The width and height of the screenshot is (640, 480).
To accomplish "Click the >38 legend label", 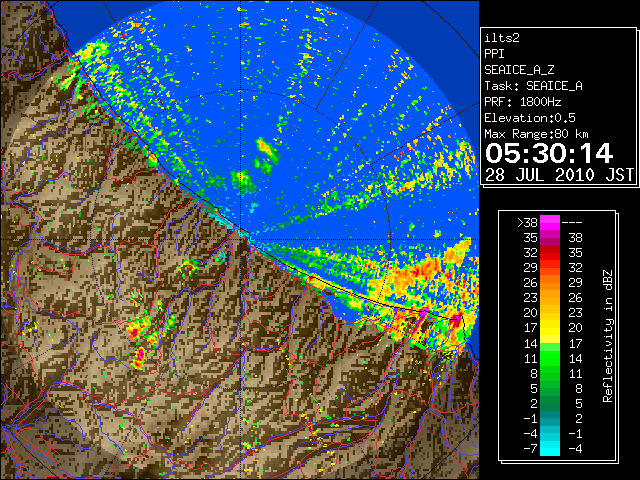I will click(x=527, y=223).
